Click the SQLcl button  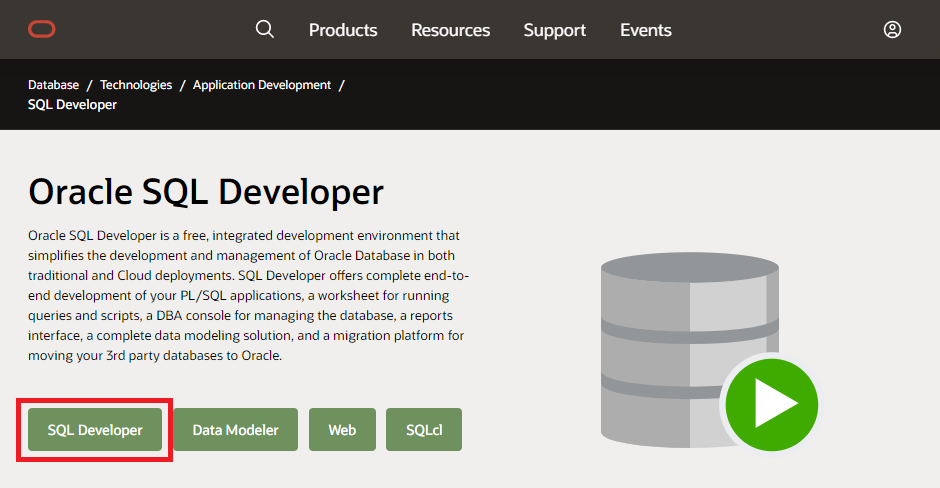point(424,430)
